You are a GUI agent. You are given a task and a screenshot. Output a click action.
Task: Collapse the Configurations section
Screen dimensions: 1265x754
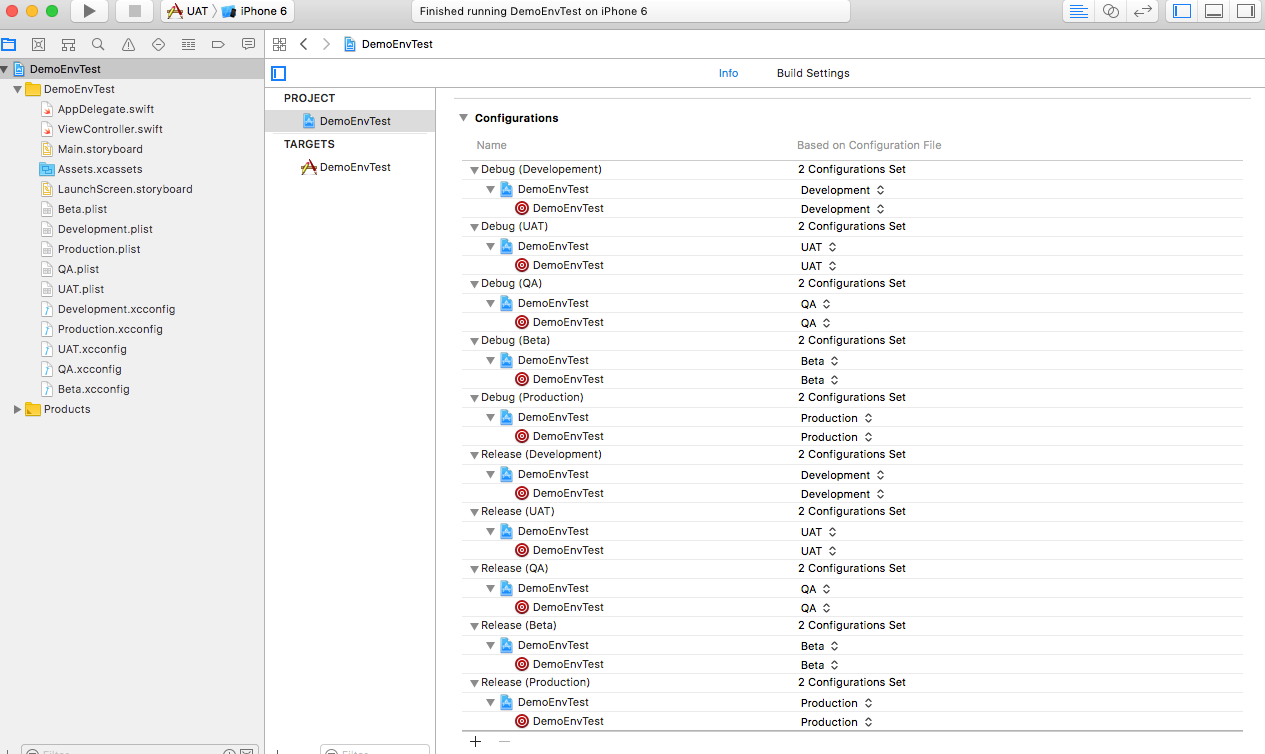click(463, 118)
